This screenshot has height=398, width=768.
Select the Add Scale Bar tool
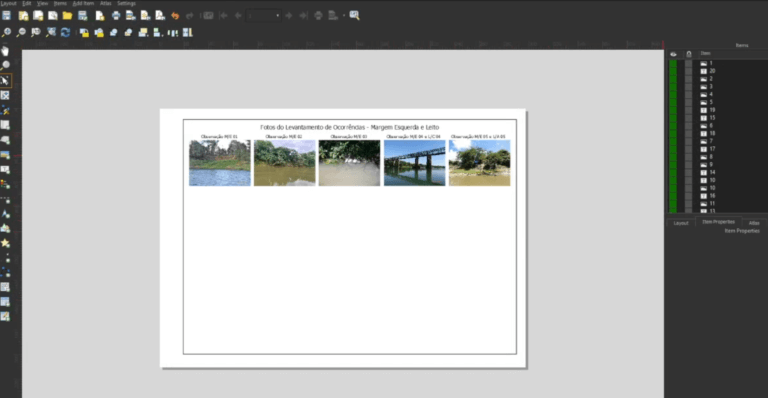[5, 199]
